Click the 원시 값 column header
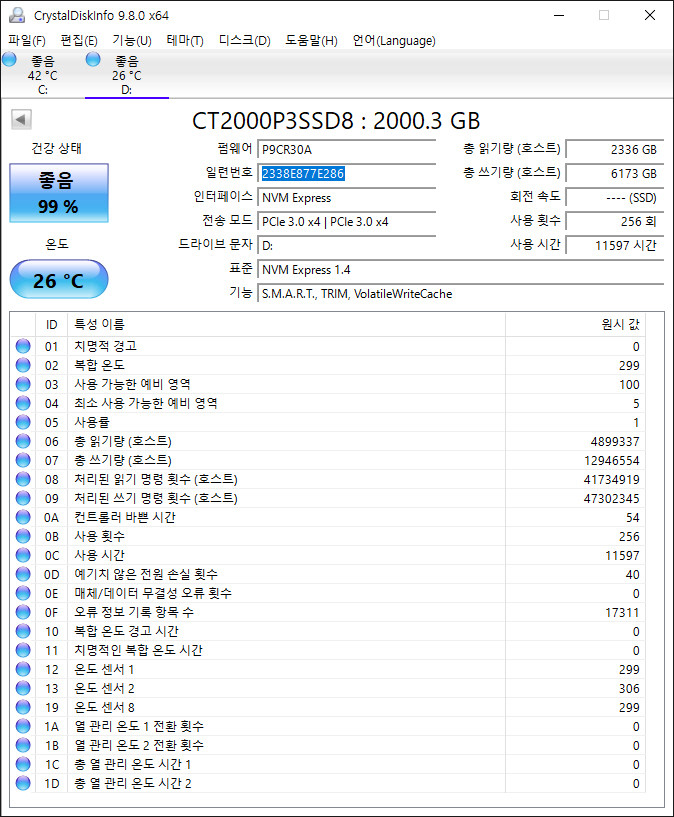 [575, 325]
